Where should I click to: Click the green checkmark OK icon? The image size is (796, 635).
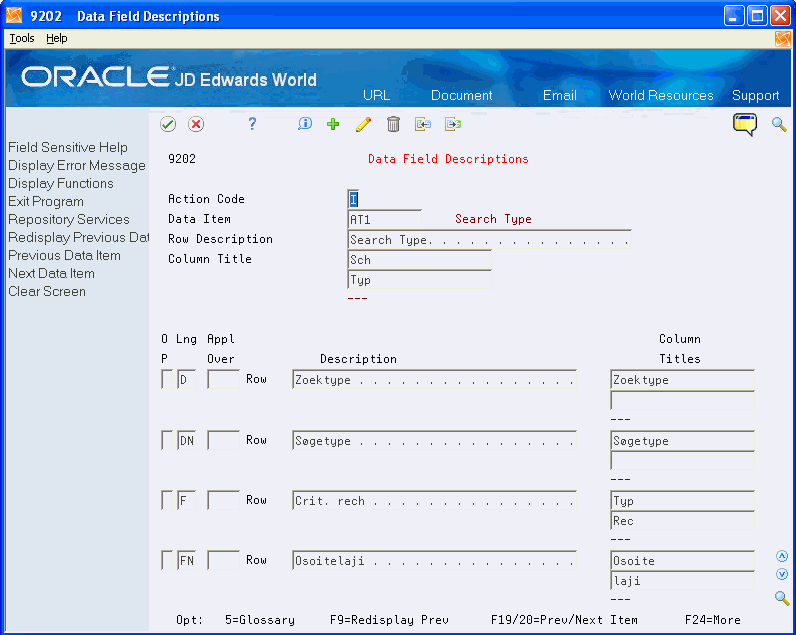click(x=168, y=124)
